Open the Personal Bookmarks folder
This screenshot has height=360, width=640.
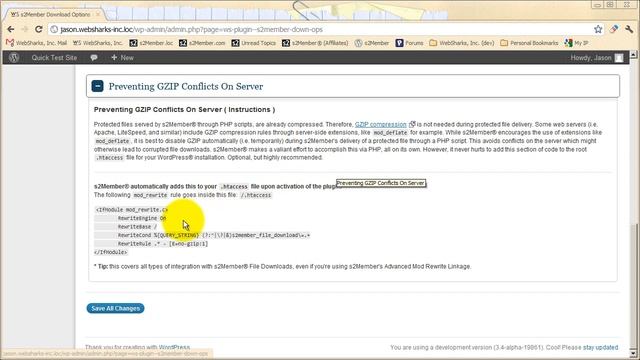tap(529, 43)
